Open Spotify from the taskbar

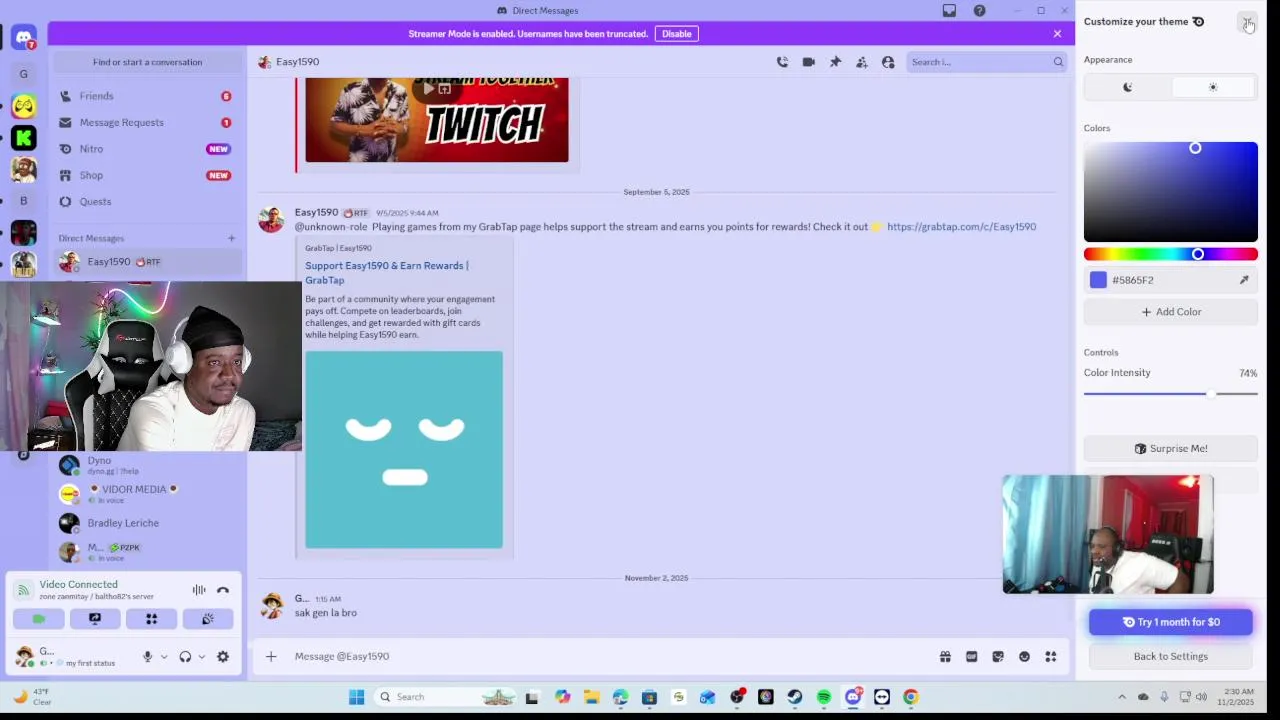(x=824, y=697)
